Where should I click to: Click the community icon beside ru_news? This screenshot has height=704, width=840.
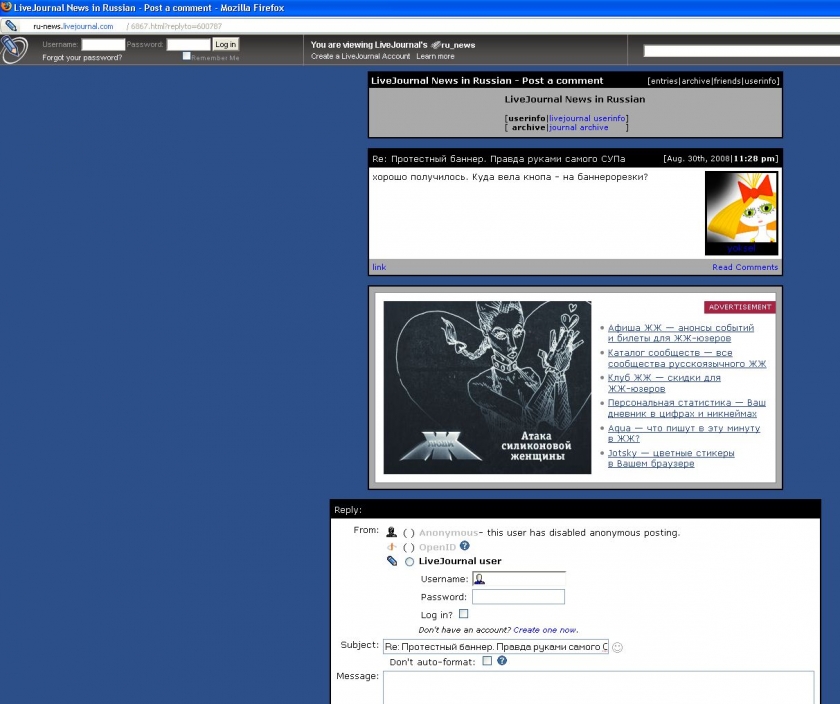click(436, 45)
